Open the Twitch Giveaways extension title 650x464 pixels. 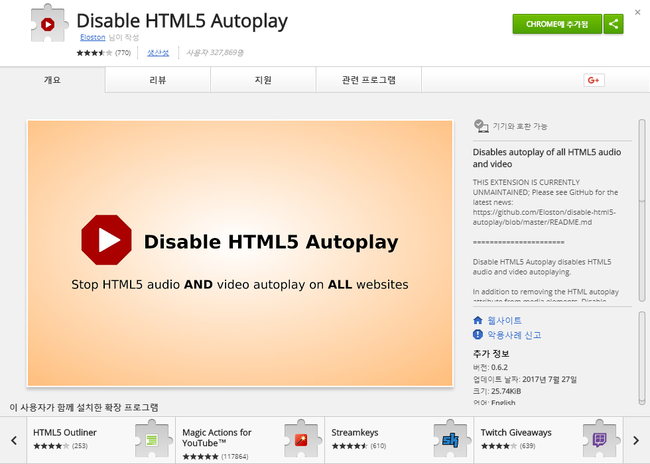click(x=516, y=432)
